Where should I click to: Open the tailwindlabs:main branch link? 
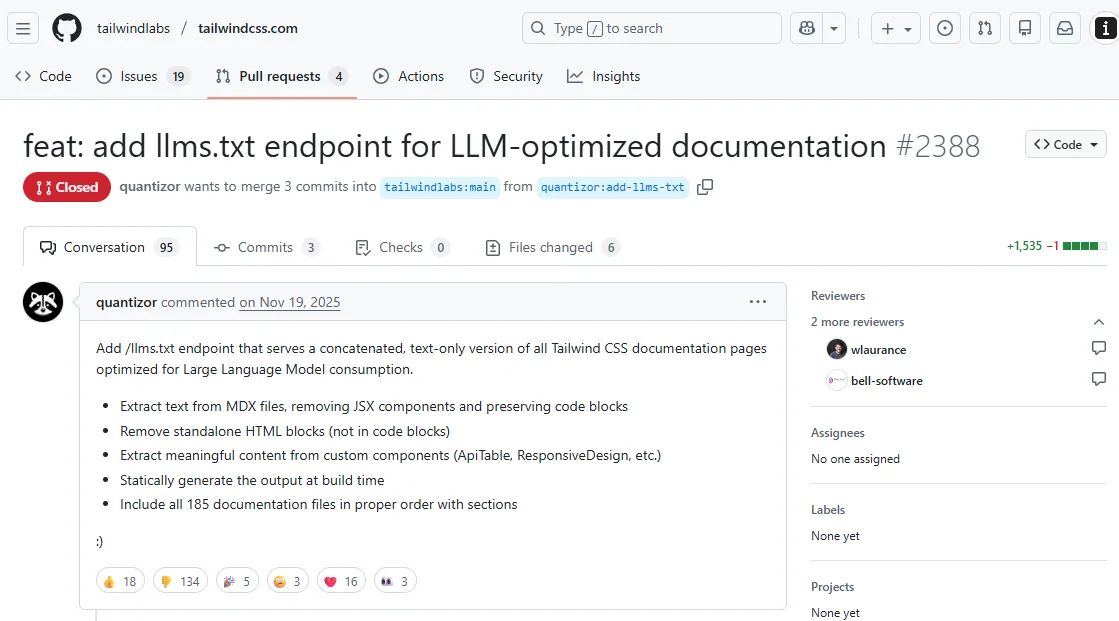click(440, 187)
